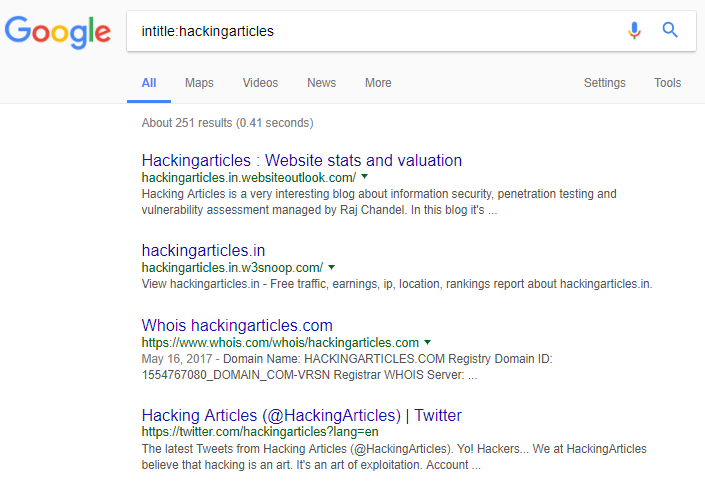
Task: Select the All results tab
Action: click(149, 83)
